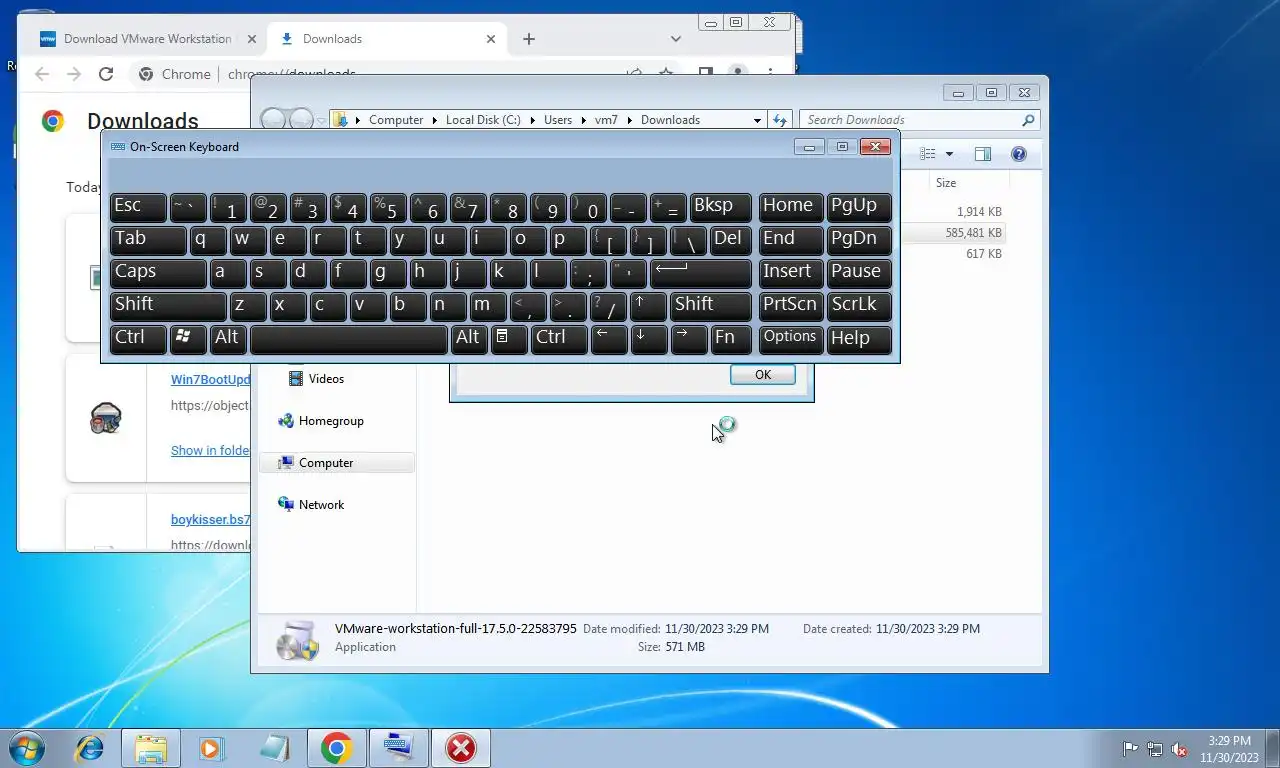
Task: Select Homegroup in the Explorer navigation pane
Action: click(331, 421)
